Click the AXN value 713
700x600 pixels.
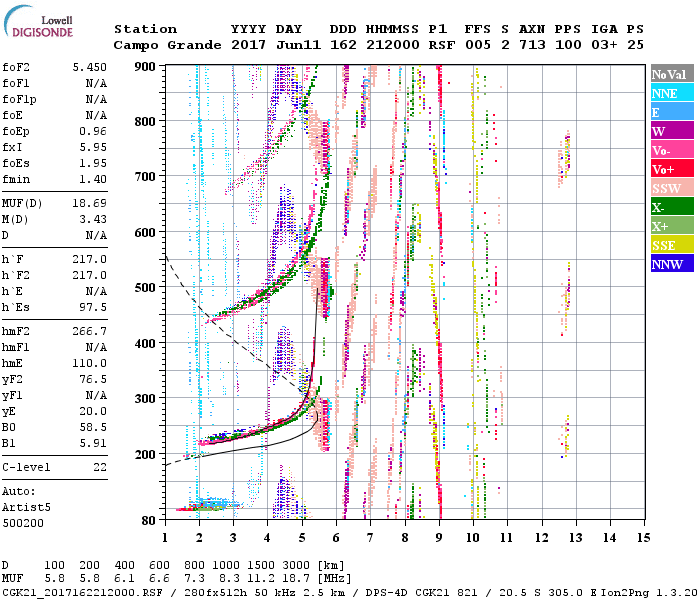point(532,46)
